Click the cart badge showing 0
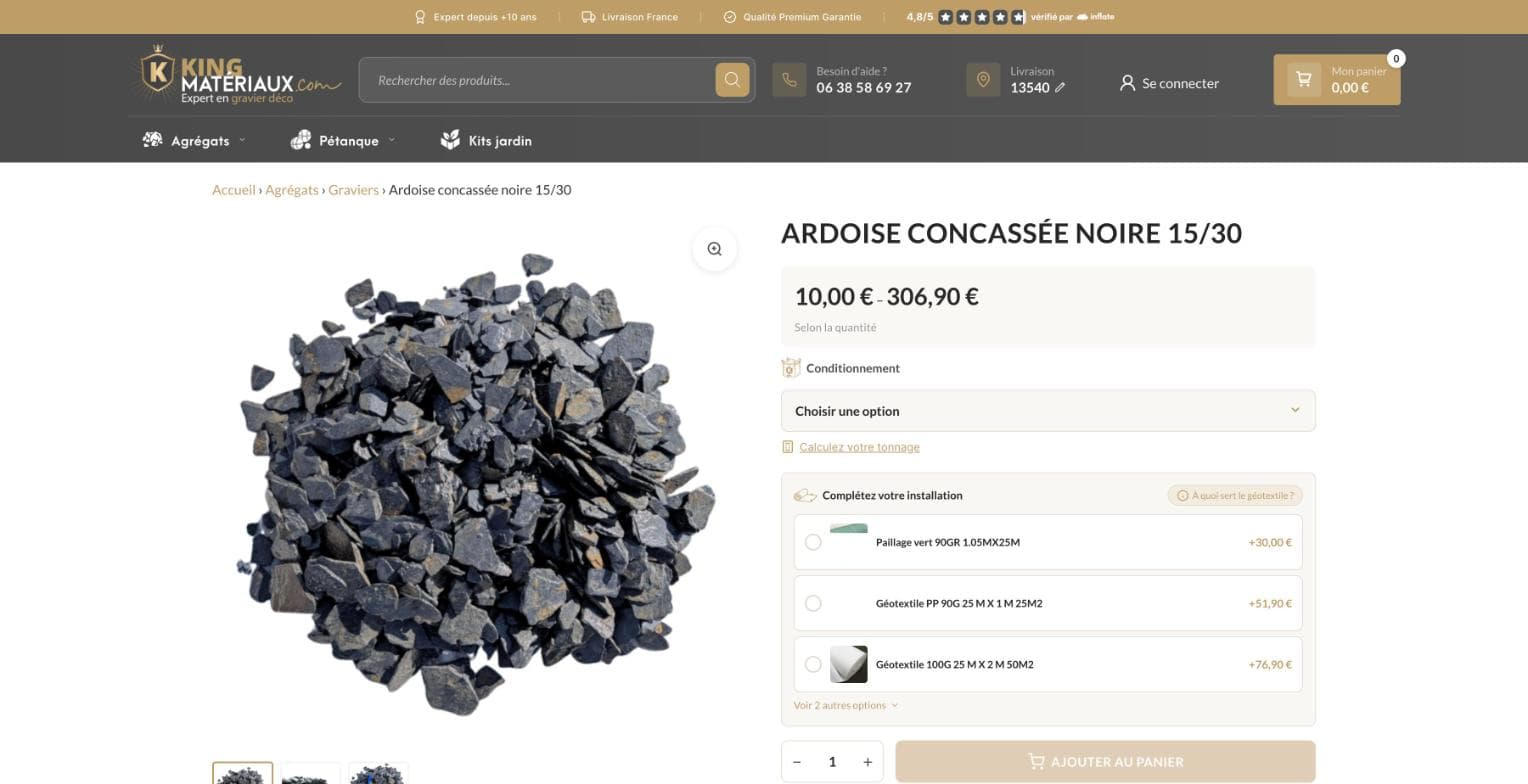The height and width of the screenshot is (784, 1528). pos(1396,58)
